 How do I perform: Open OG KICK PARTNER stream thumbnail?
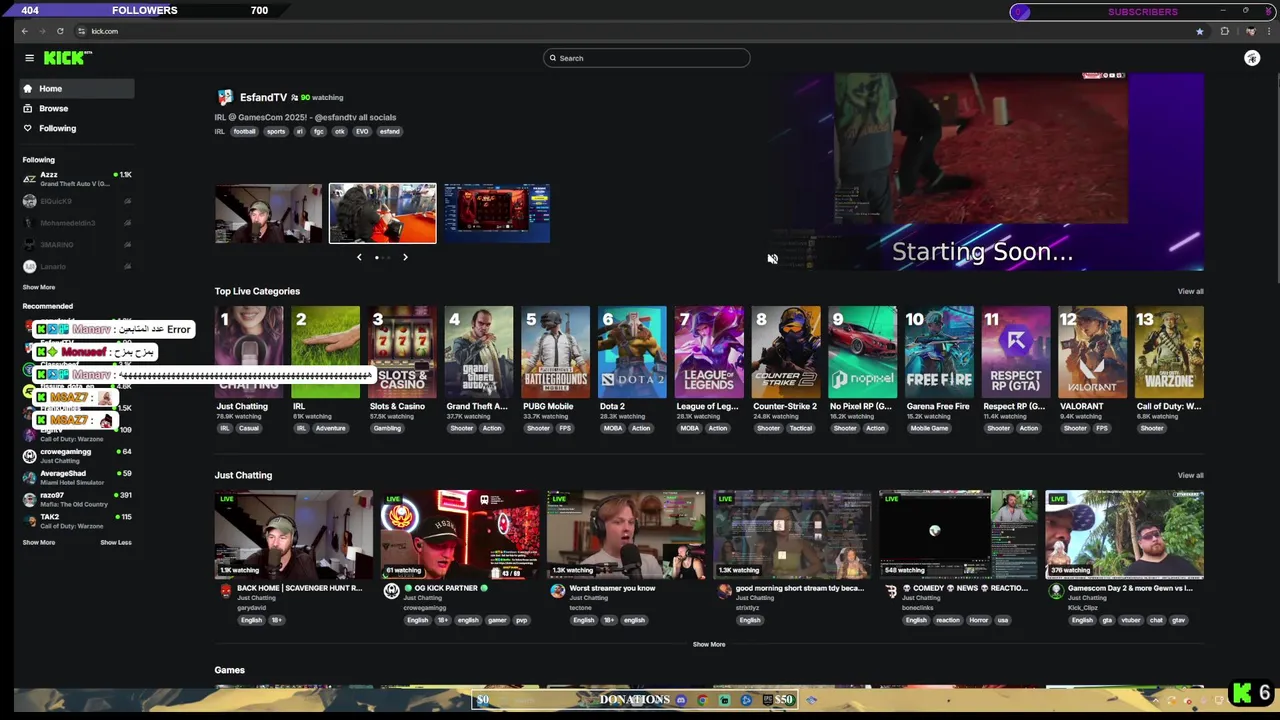460,535
